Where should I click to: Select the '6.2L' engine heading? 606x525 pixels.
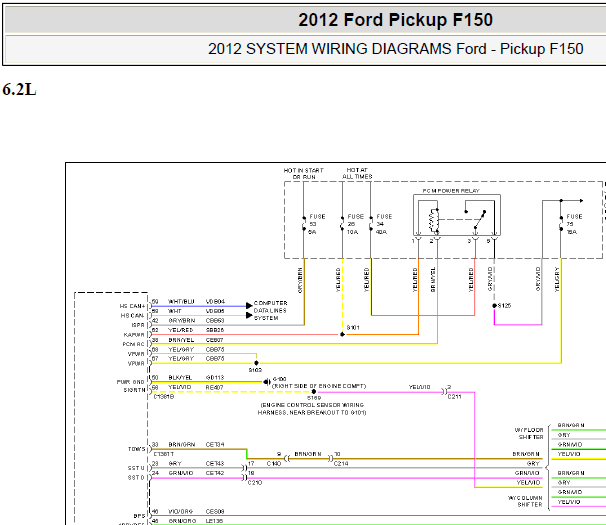click(x=19, y=89)
